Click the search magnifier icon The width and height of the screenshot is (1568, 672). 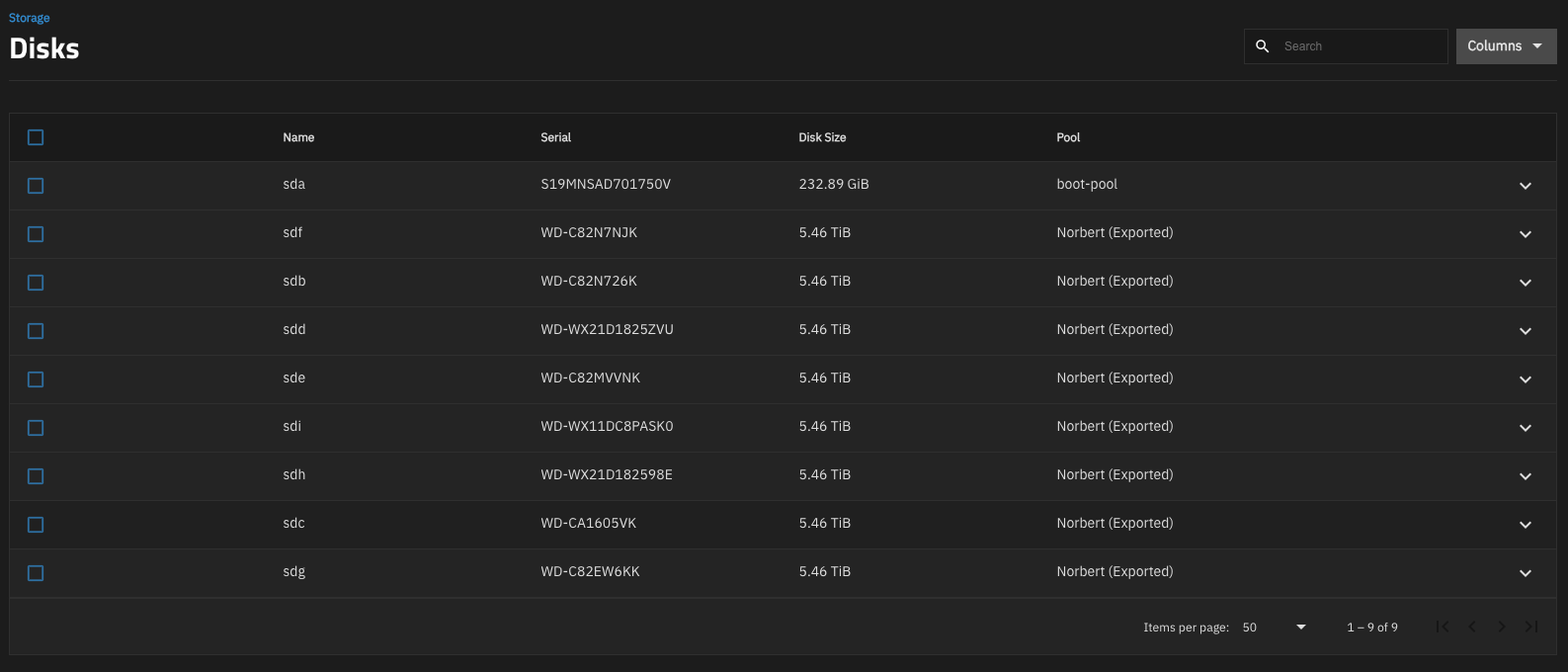(x=1262, y=46)
